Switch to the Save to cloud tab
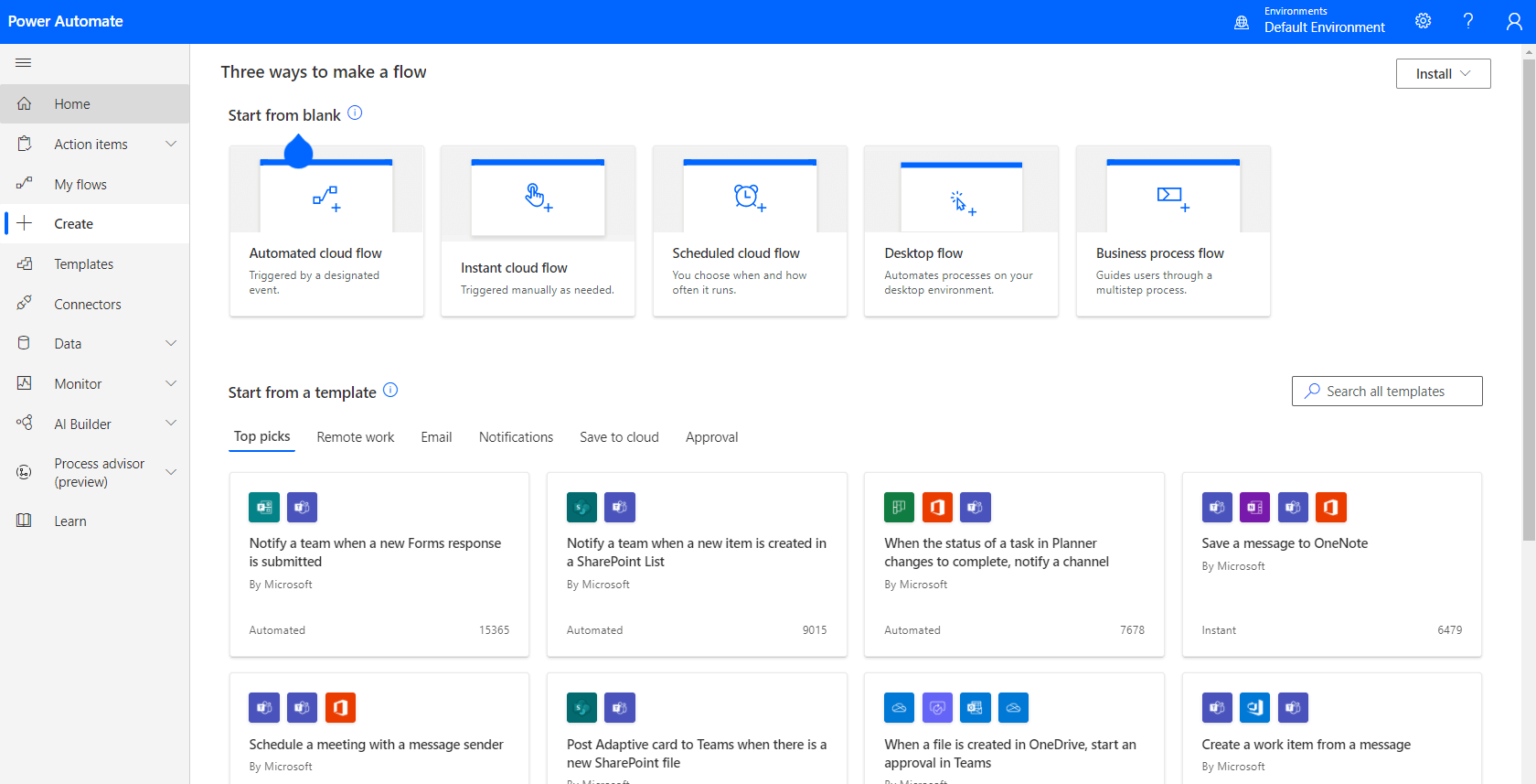This screenshot has height=784, width=1536. coord(619,437)
